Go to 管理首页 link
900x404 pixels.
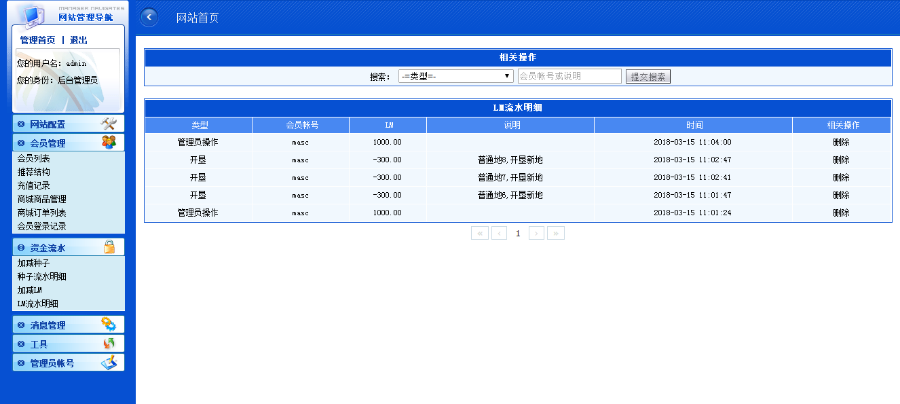pos(38,40)
